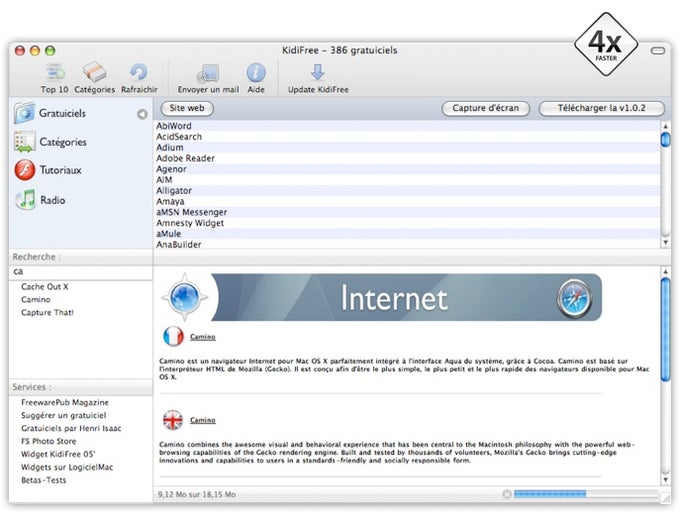Open the English Camino link
Image resolution: width=680 pixels, height=515 pixels.
(203, 420)
